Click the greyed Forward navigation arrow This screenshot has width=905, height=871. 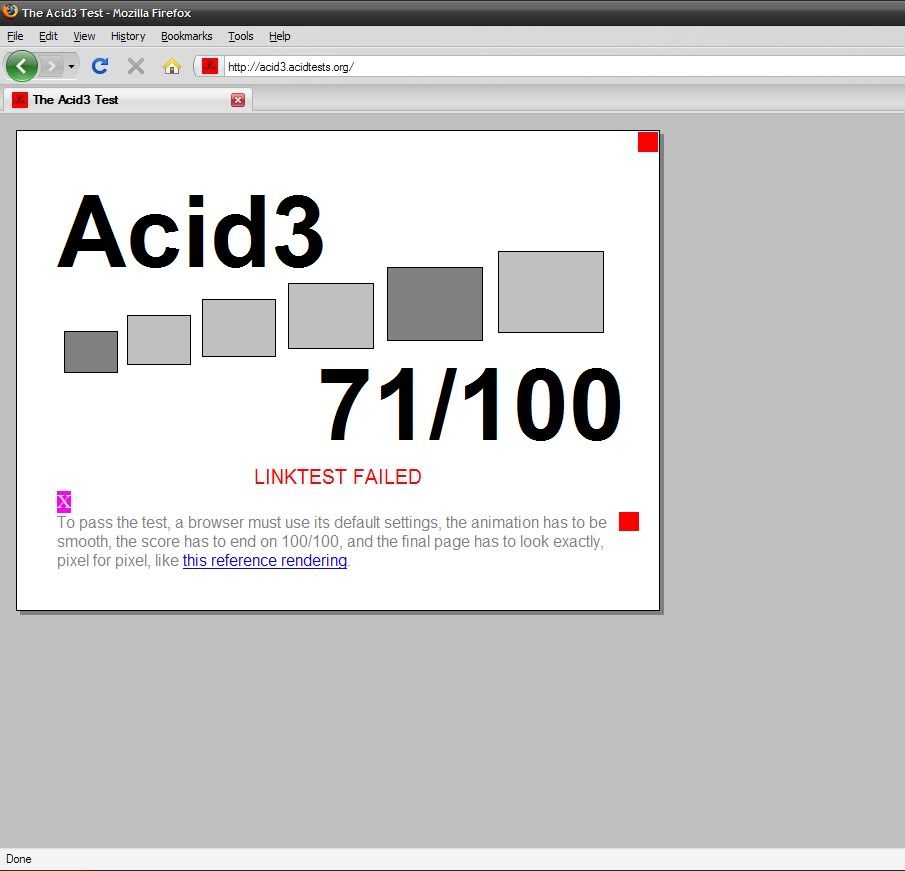pos(51,66)
